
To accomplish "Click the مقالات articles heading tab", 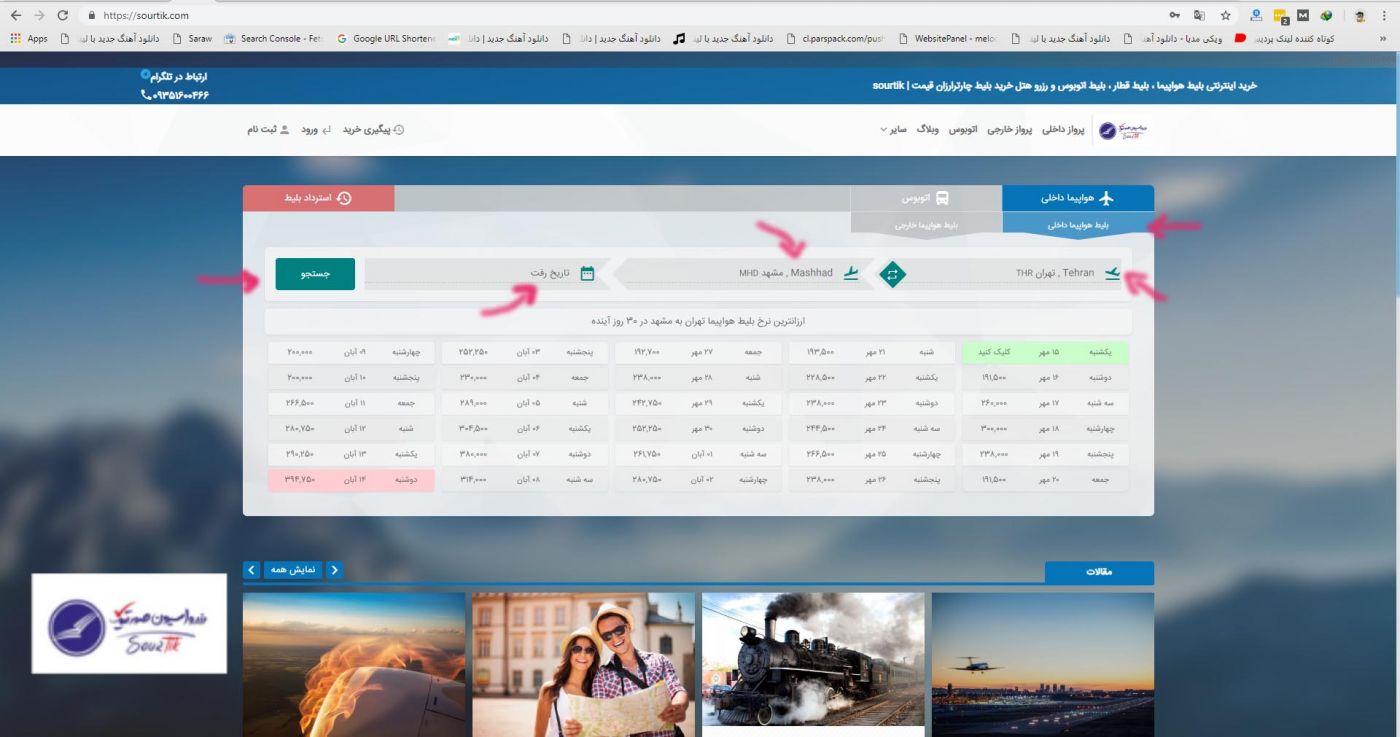I will [1099, 572].
